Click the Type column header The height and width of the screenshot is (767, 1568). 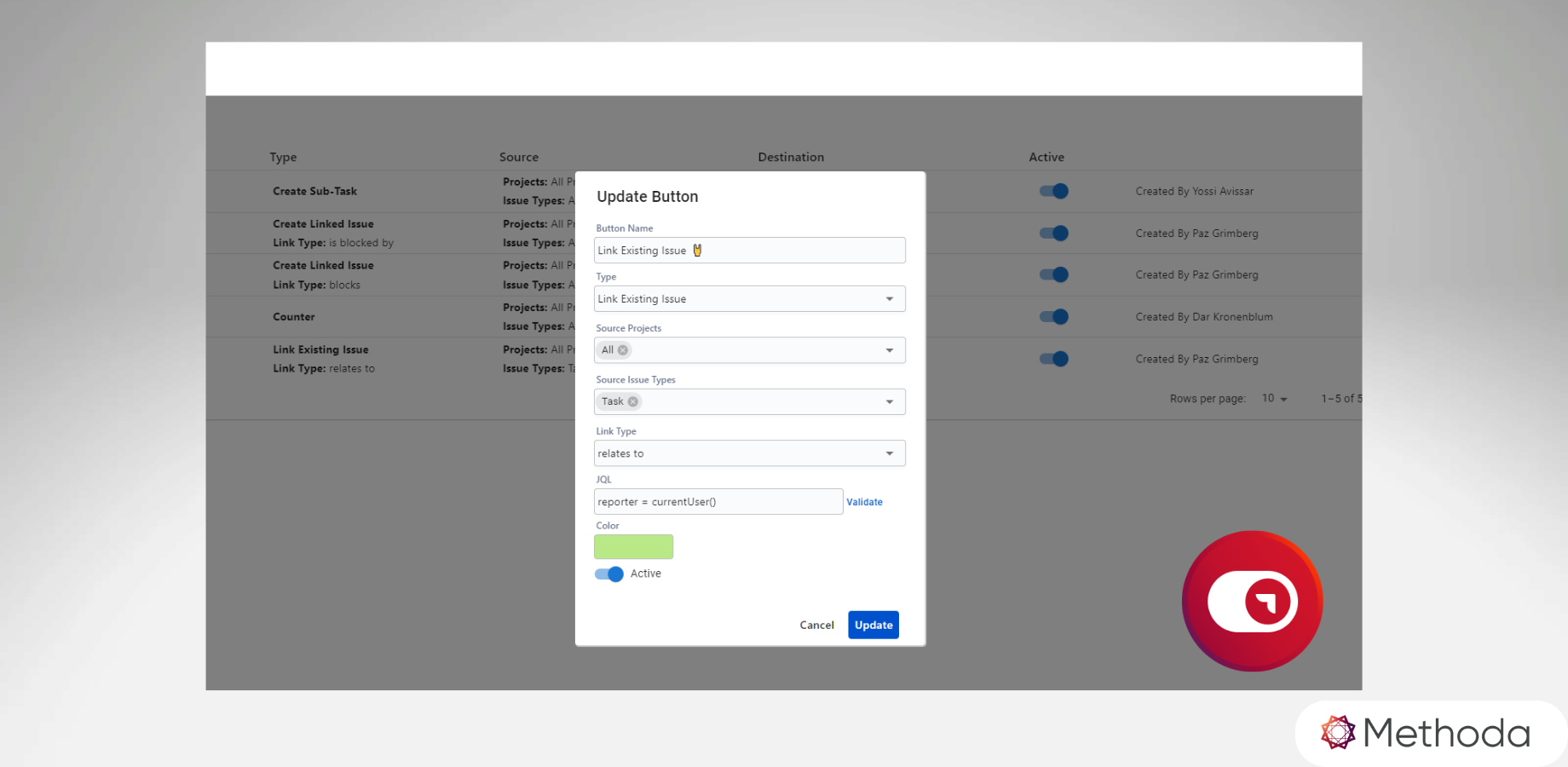[283, 157]
